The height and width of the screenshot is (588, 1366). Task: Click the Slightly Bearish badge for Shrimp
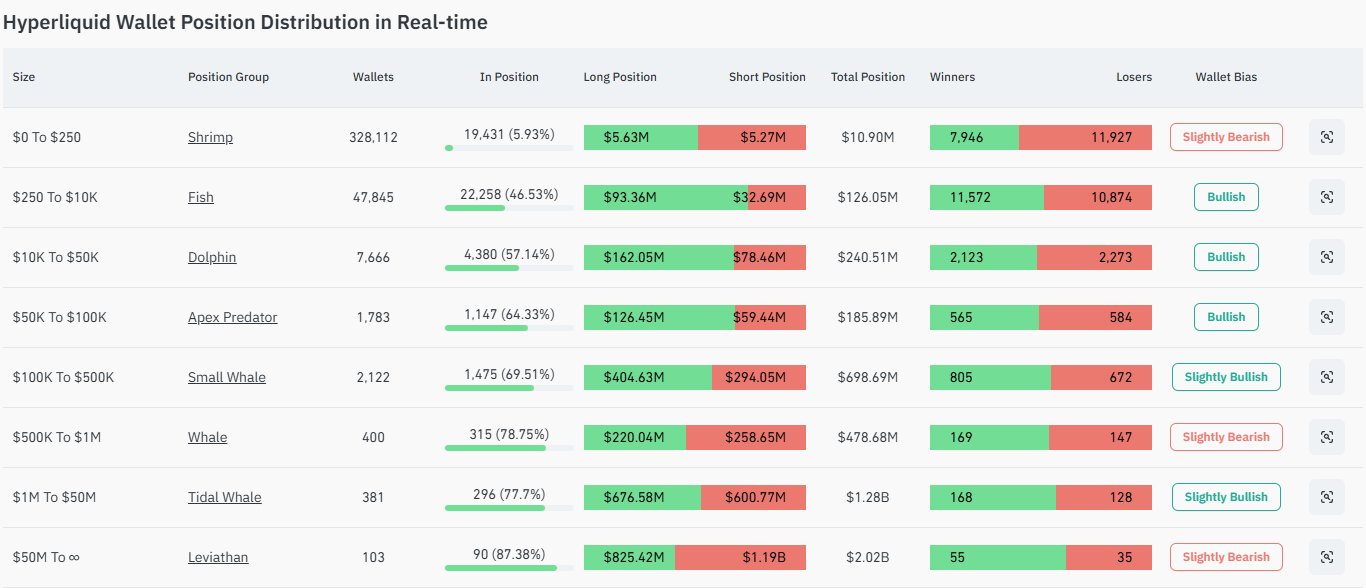1226,137
